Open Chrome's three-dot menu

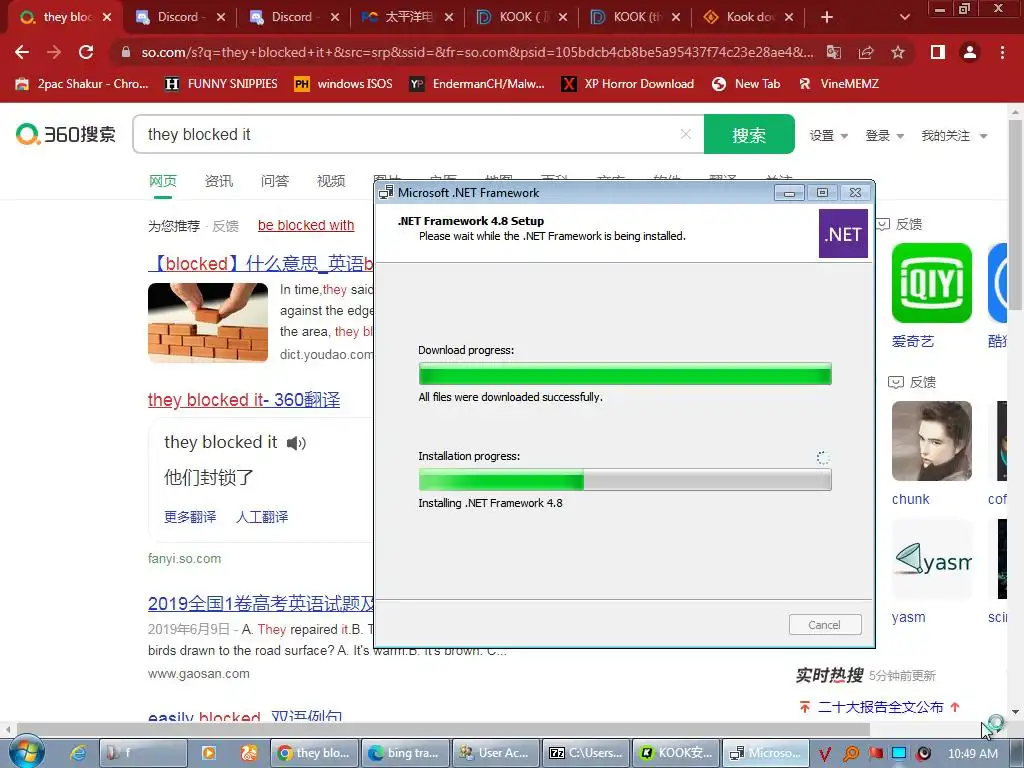coord(1002,52)
